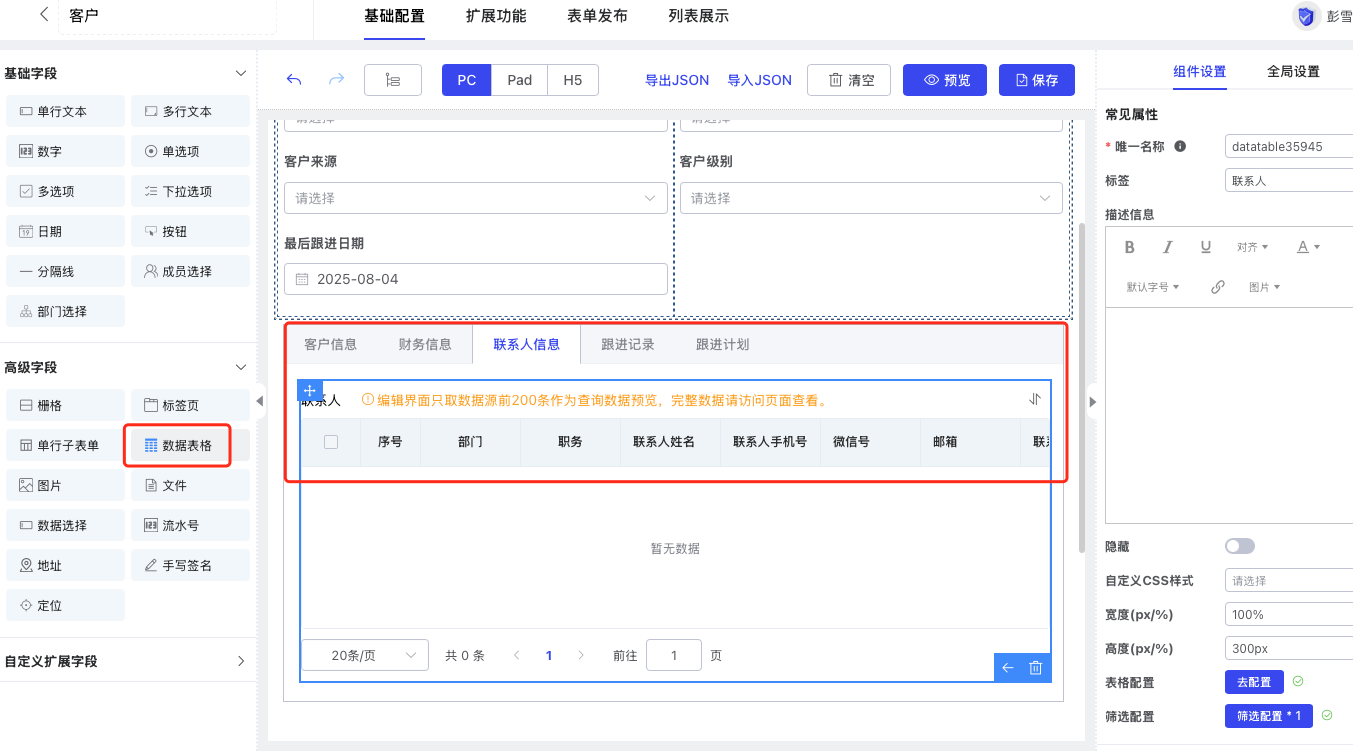Open the 全局设置 tab
Screen dimensions: 1353x751
coord(1293,71)
